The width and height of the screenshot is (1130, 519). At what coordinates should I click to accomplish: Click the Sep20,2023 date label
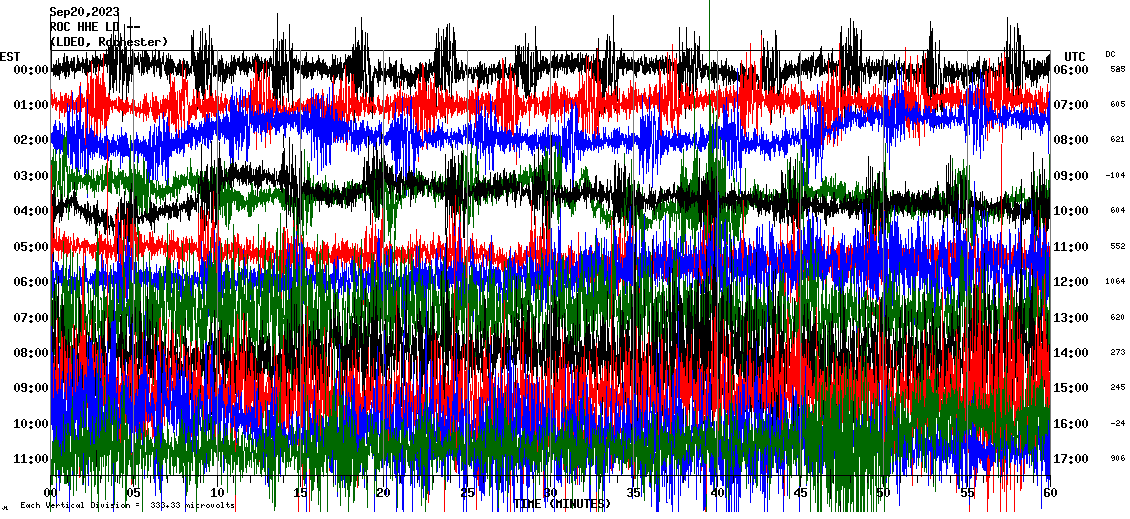click(84, 12)
